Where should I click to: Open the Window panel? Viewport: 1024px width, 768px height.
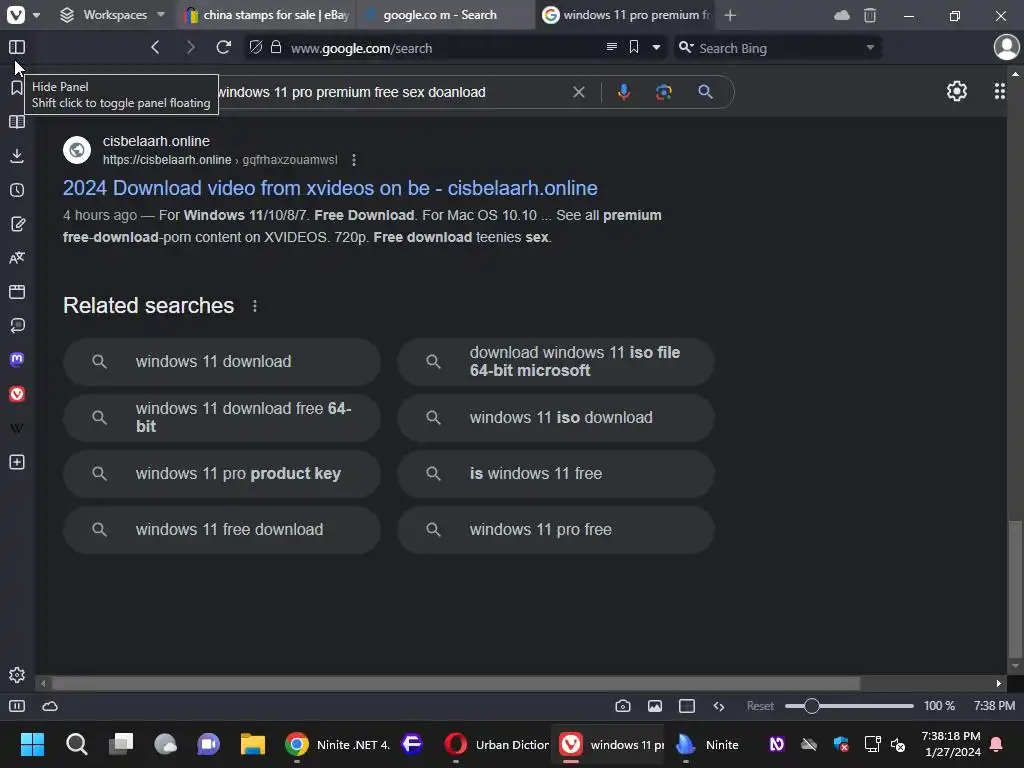pyautogui.click(x=17, y=292)
